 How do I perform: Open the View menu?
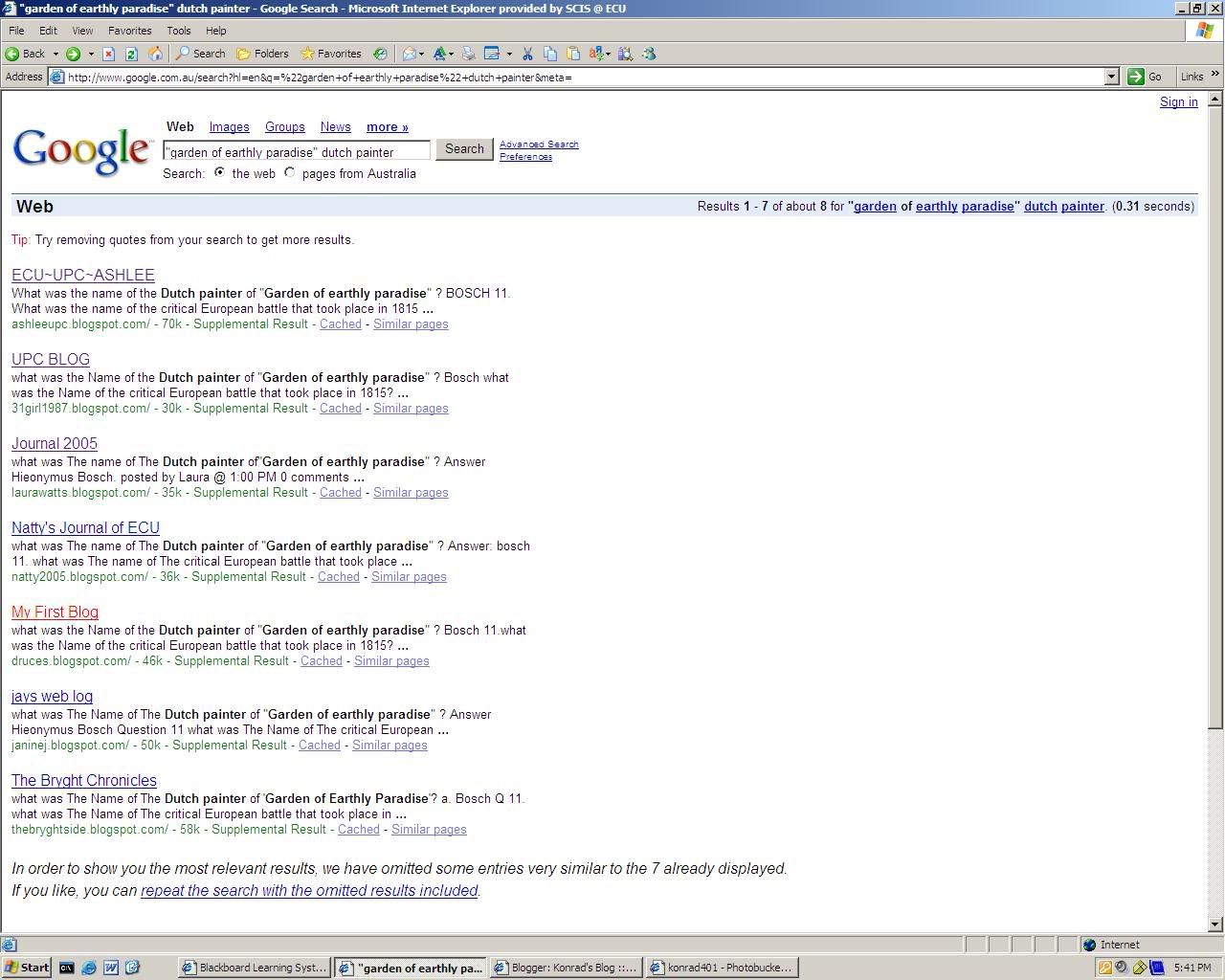[82, 31]
